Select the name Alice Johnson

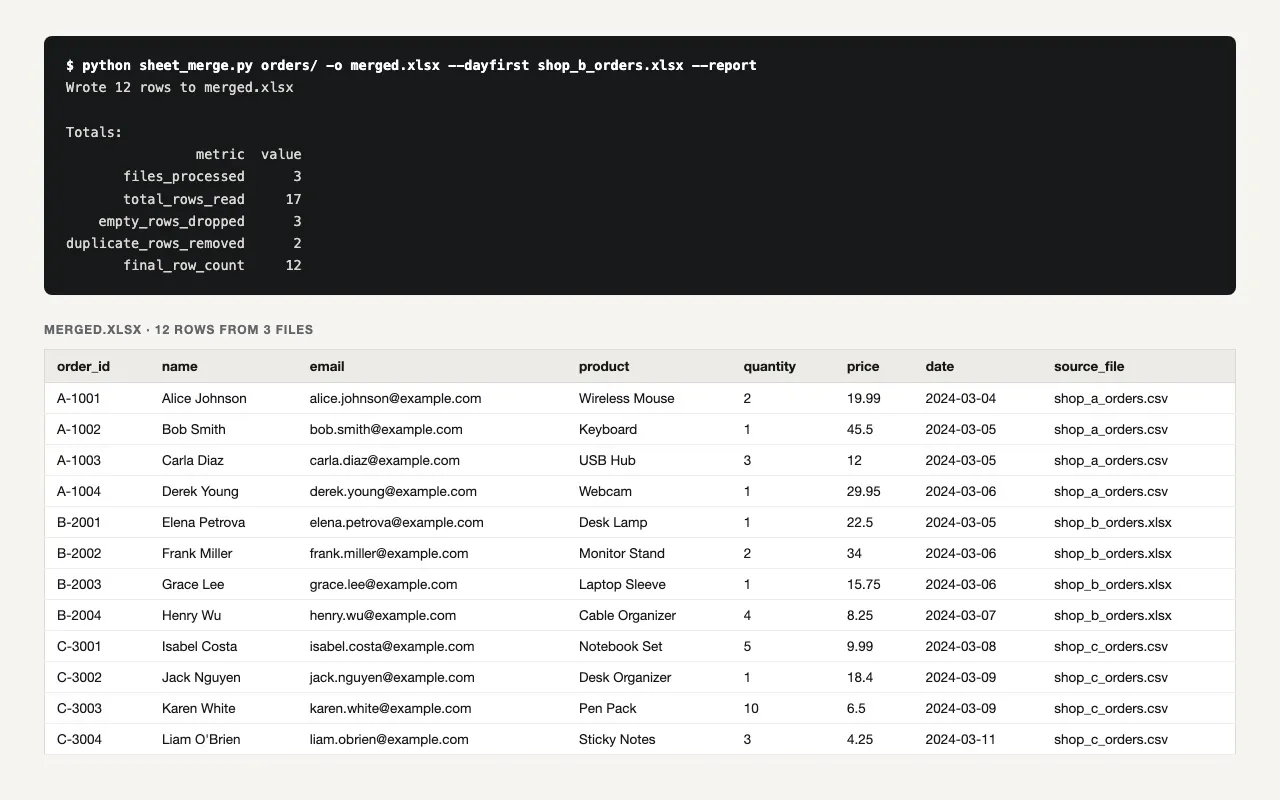pyautogui.click(x=204, y=398)
